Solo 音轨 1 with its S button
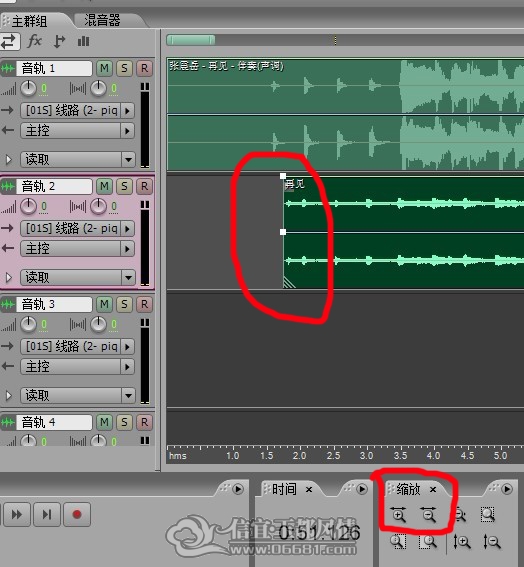The height and width of the screenshot is (567, 524). pos(124,68)
